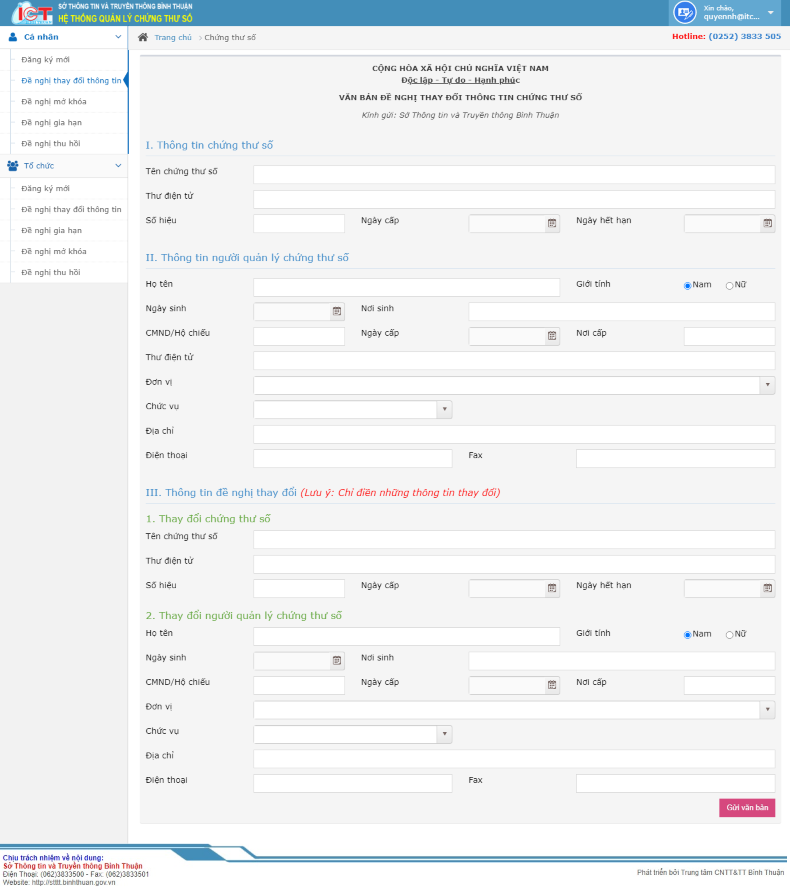This screenshot has width=790, height=896.
Task: Choose Nữ in Thay đổi người quản lý section
Action: 730,635
